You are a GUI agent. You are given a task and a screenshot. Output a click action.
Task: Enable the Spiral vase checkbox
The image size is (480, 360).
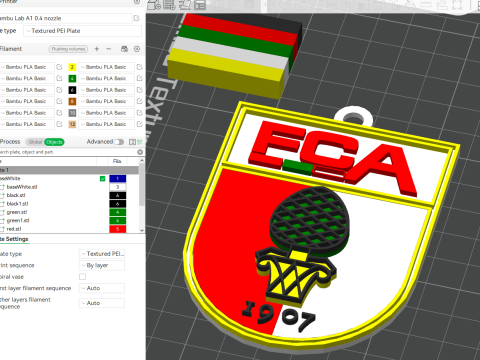point(82,277)
